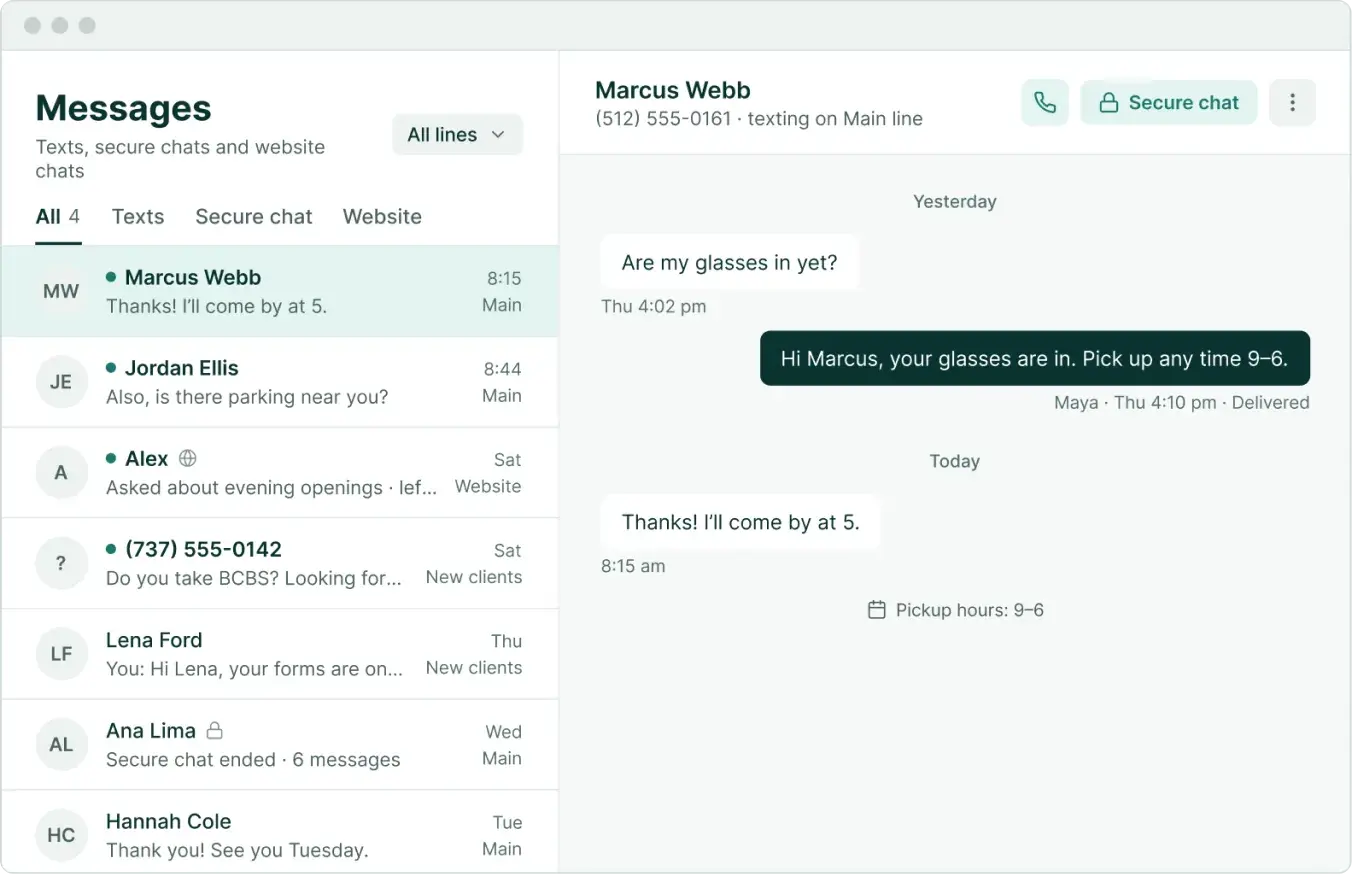This screenshot has width=1352, height=874.
Task: Open Ana Lima secure chat thread
Action: [280, 745]
